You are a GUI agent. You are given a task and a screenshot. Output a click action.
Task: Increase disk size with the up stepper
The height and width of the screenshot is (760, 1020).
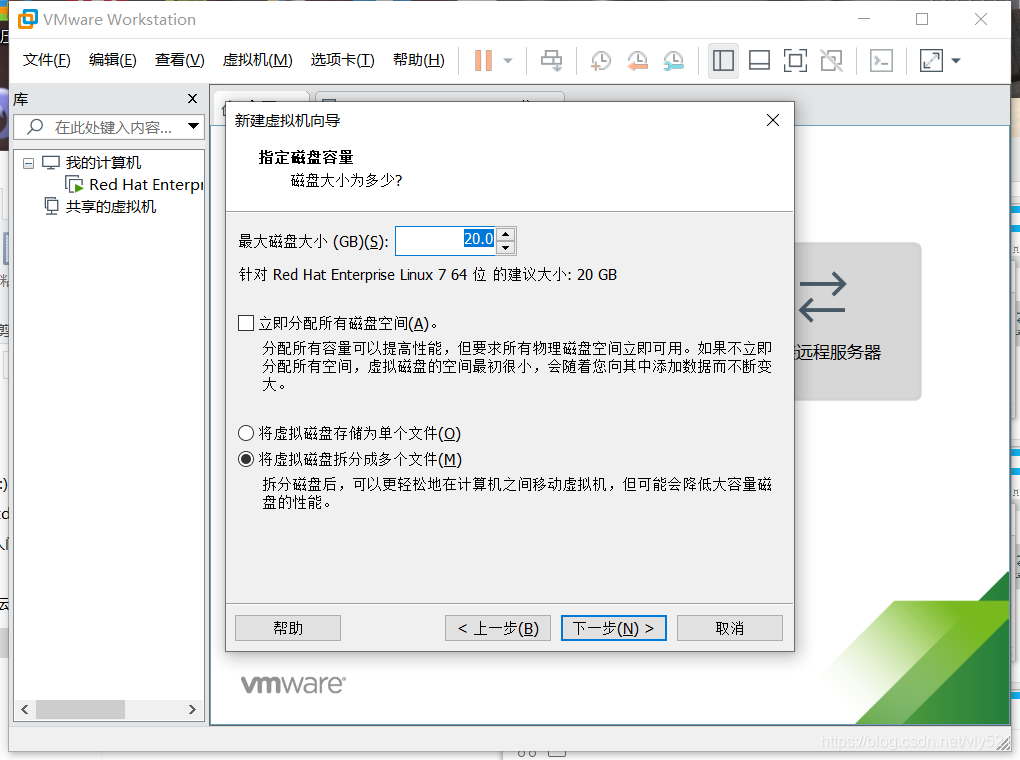tap(506, 234)
